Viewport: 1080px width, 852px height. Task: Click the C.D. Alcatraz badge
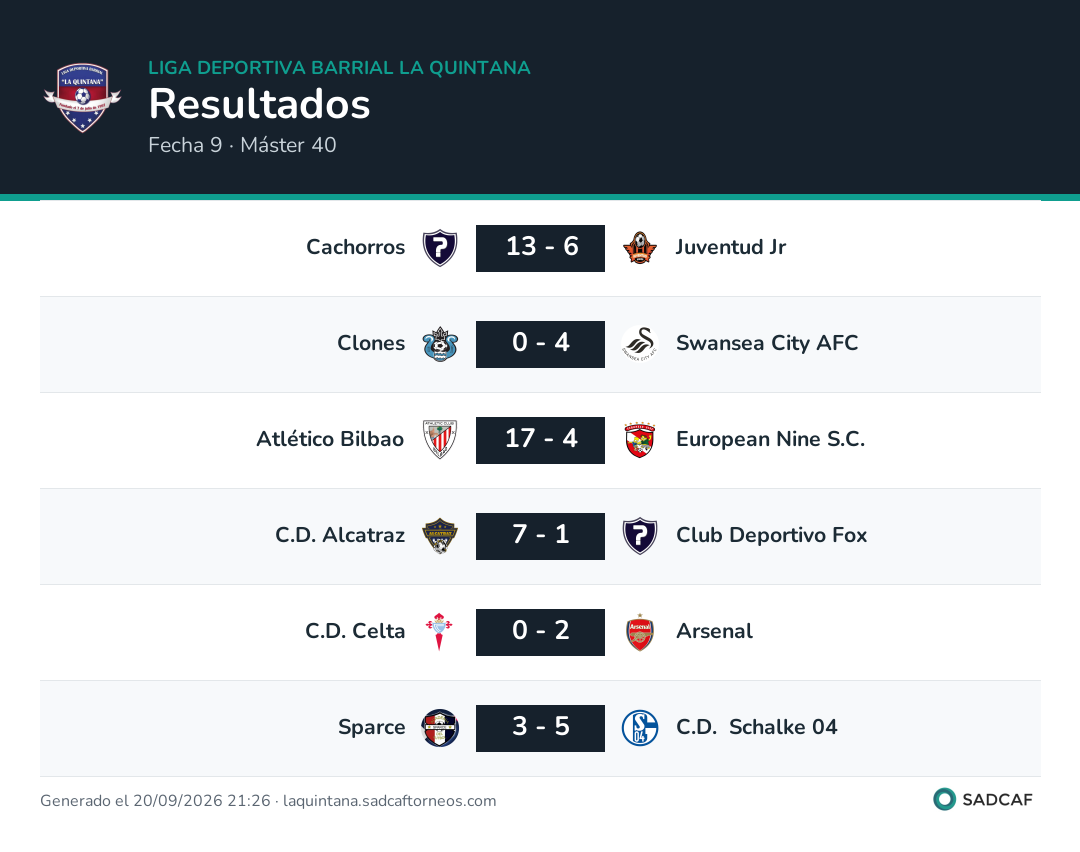click(x=440, y=536)
